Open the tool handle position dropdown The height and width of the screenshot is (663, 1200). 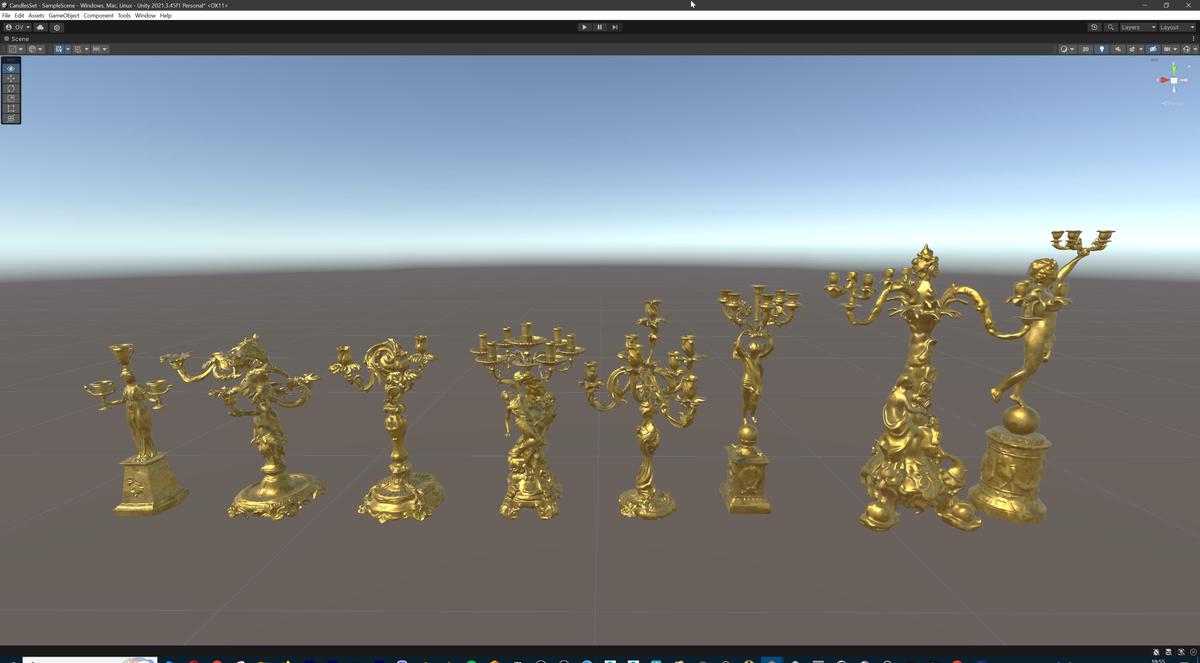(16, 49)
